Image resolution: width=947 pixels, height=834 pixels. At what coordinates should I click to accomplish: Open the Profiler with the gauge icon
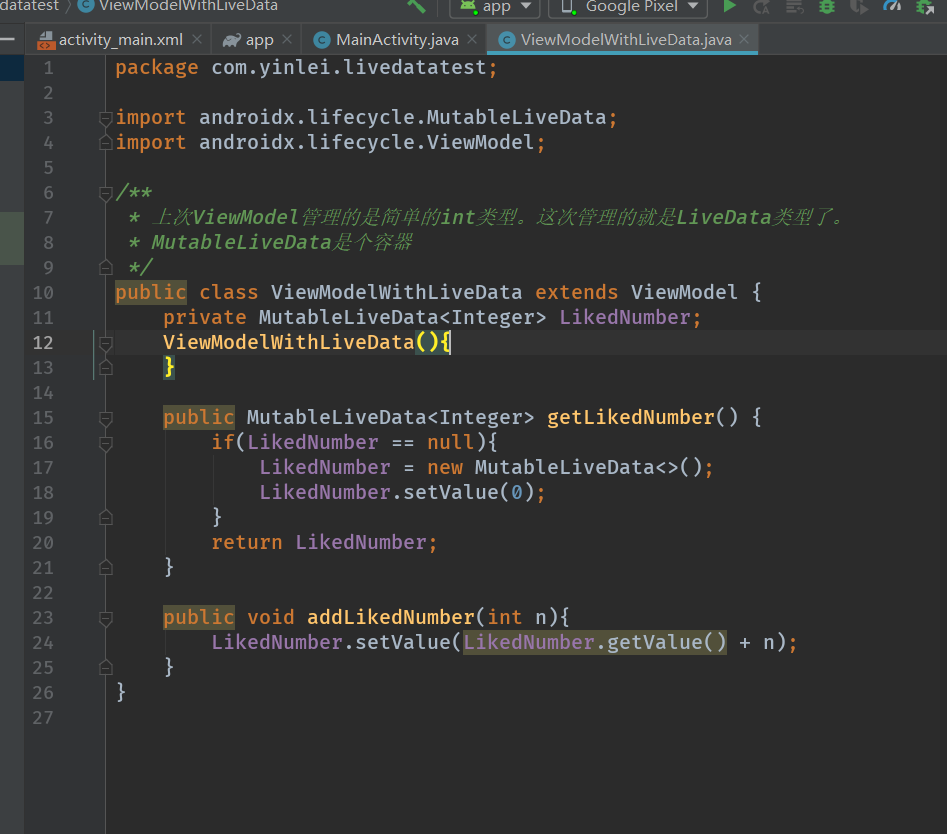click(893, 8)
